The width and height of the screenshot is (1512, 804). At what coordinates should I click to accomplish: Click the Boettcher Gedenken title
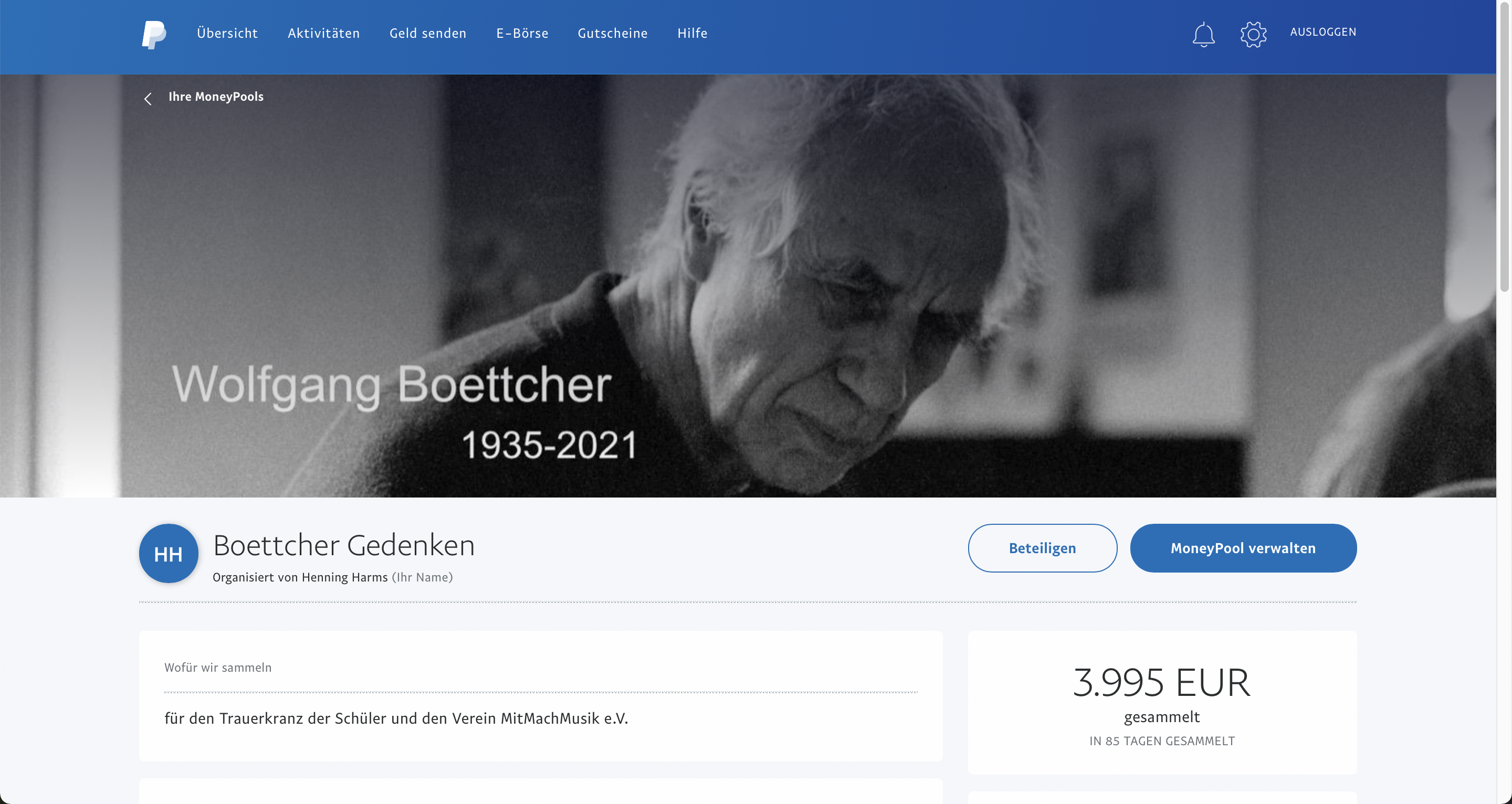pos(343,545)
